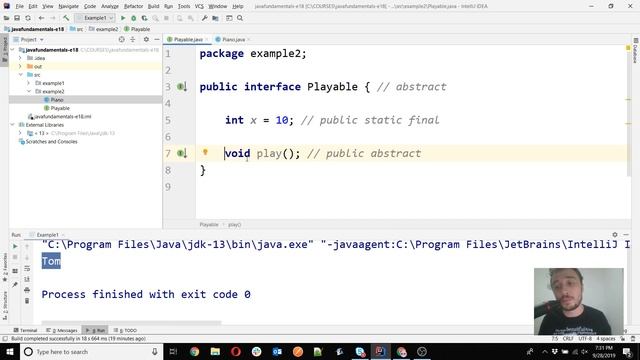Open the Refactor menu
640x360 pixels.
(133, 6)
